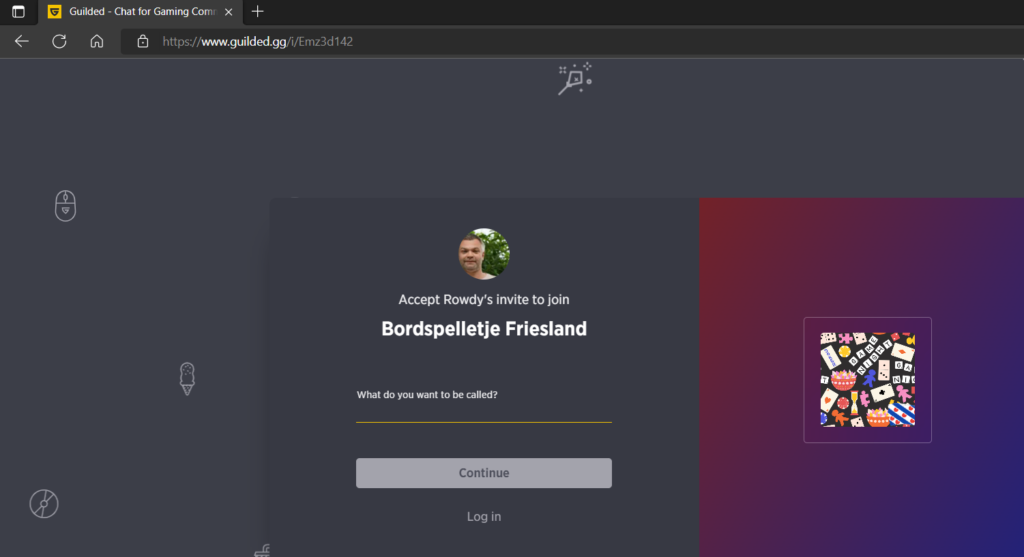
Task: Click the Continue button
Action: (x=484, y=473)
